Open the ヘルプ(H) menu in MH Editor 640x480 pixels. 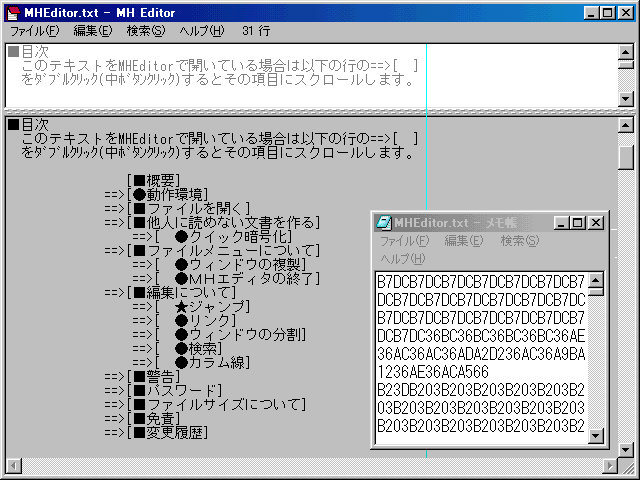click(202, 31)
